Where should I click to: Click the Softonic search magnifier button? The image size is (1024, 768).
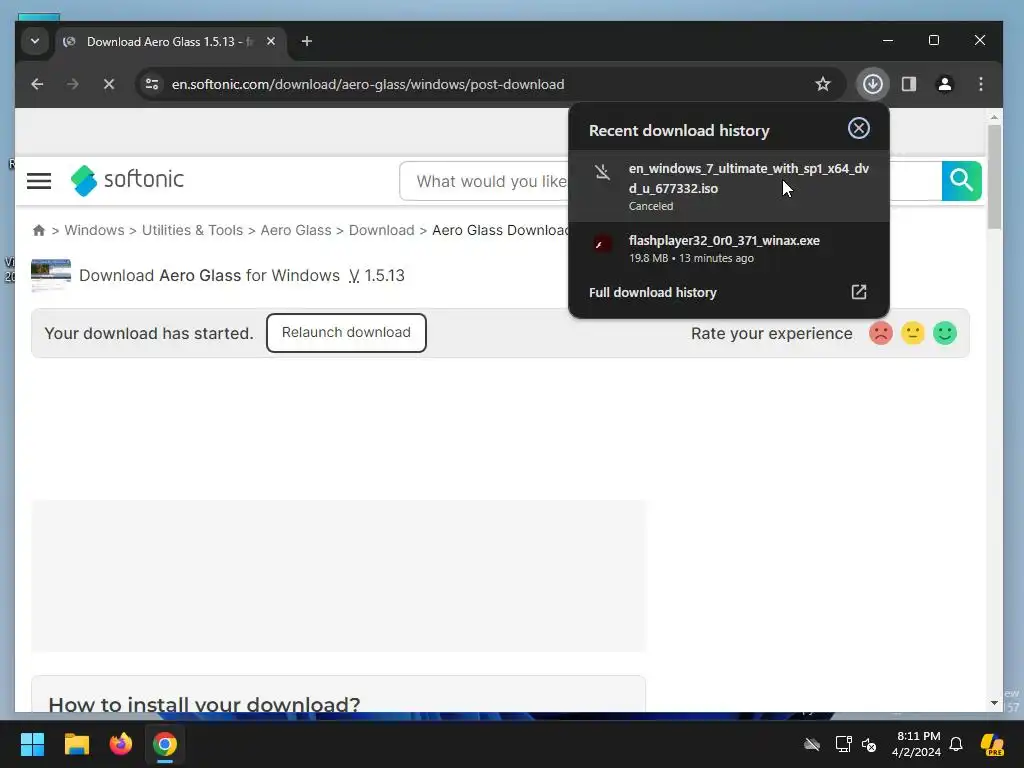click(961, 180)
